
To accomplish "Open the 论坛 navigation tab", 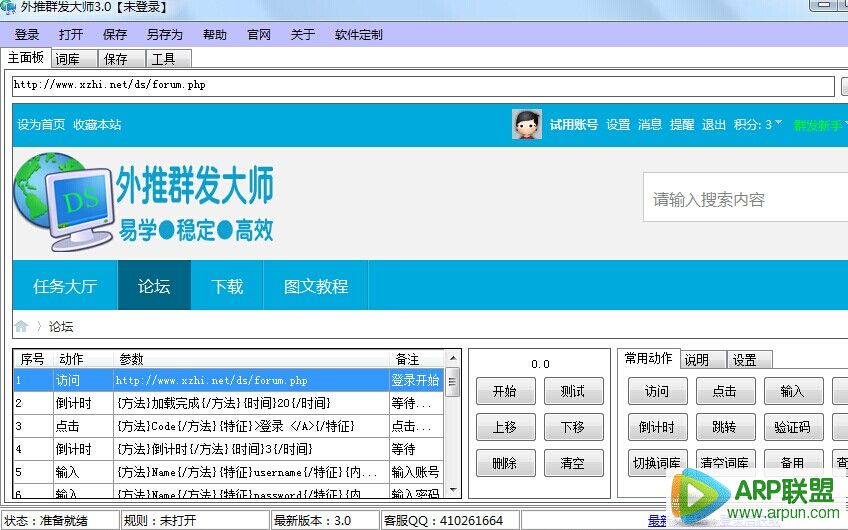I will point(154,286).
